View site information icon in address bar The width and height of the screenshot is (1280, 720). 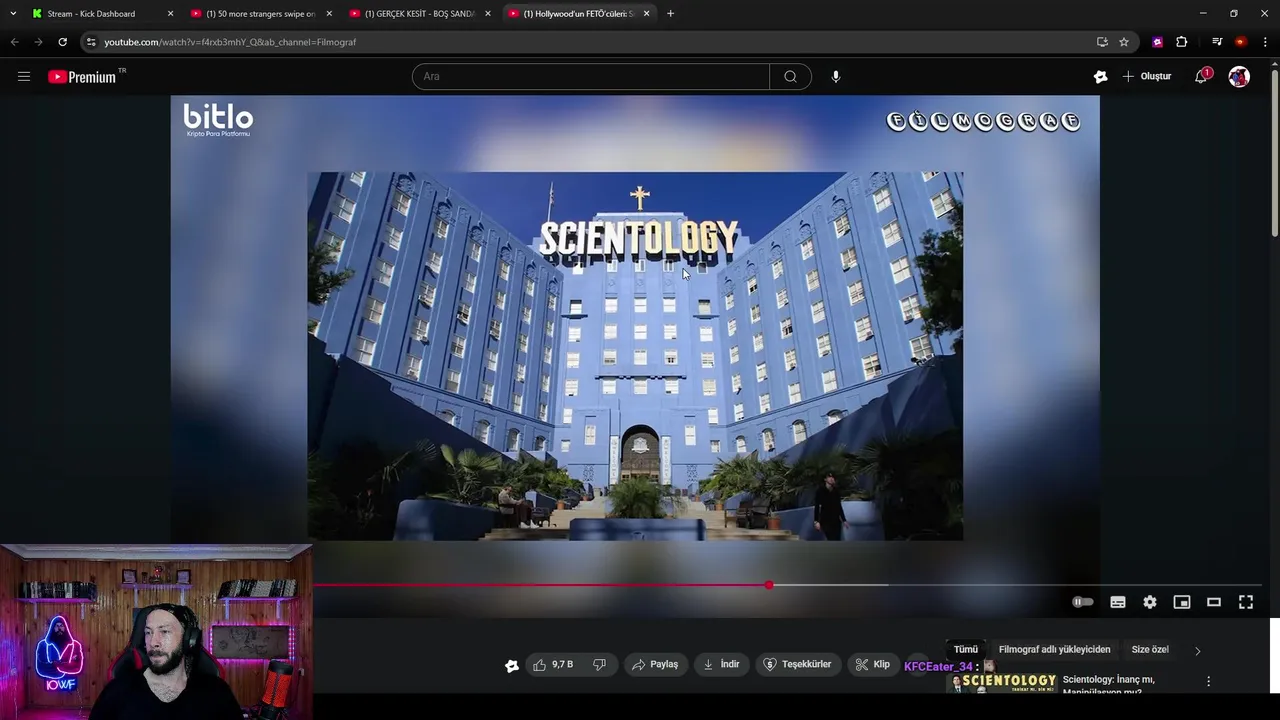coord(91,42)
